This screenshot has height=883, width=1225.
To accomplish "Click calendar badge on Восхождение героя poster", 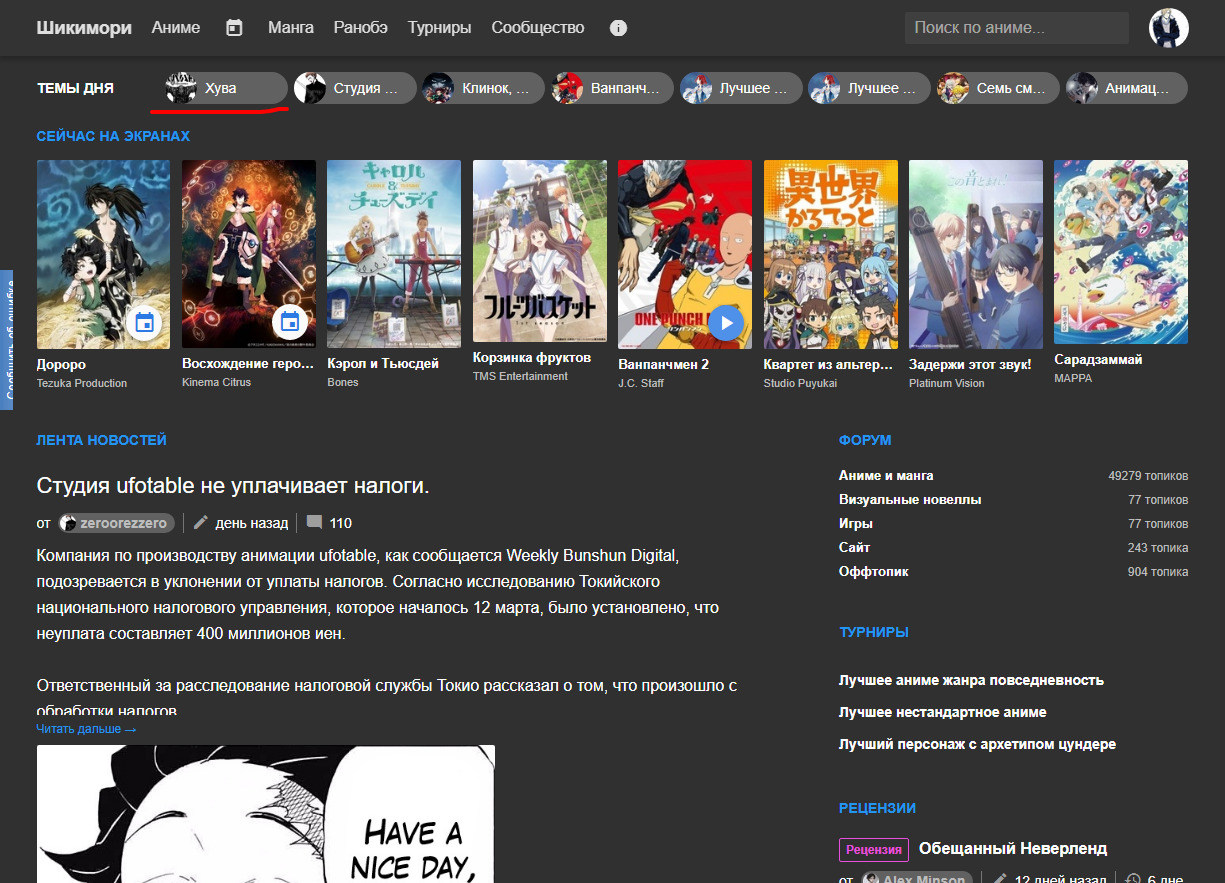I will [290, 322].
